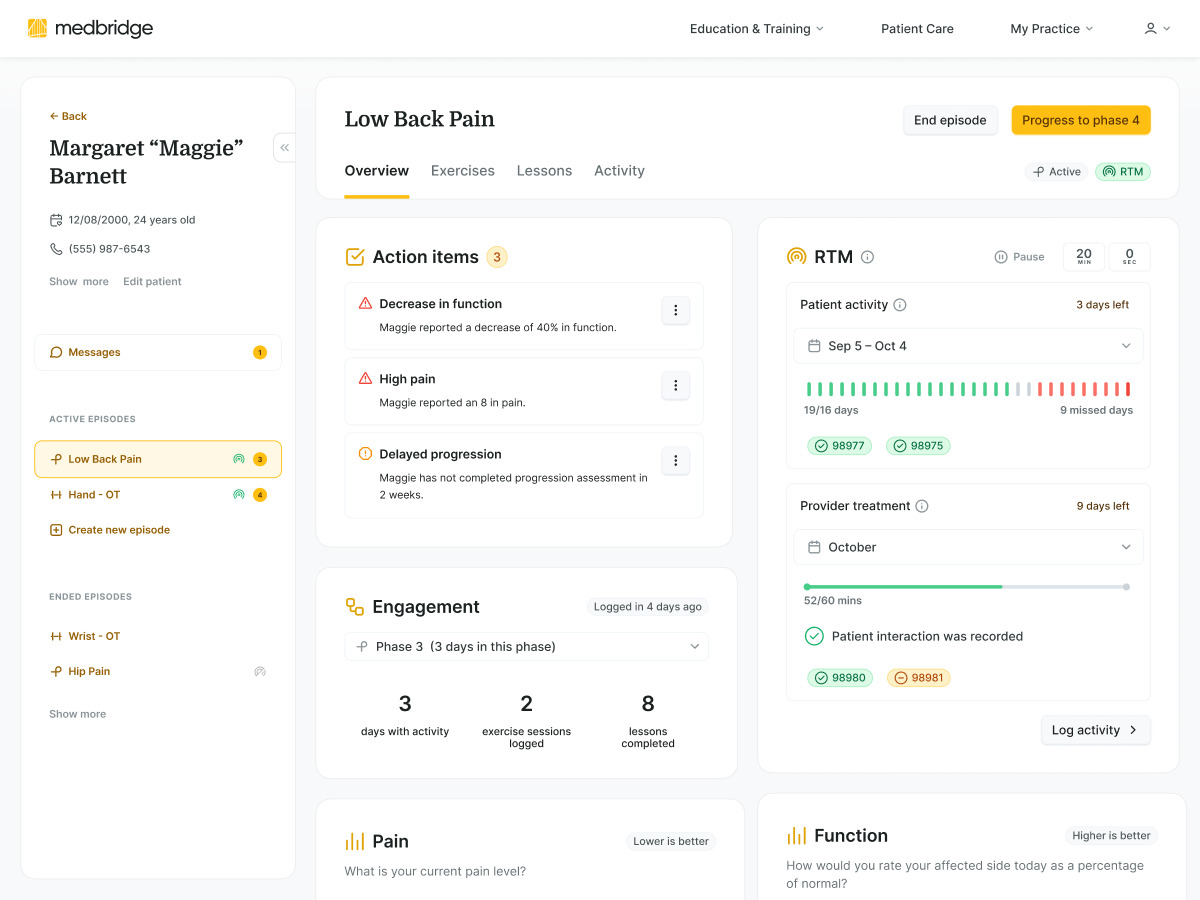The width and height of the screenshot is (1200, 900).
Task: Click the RTM info icon
Action: pos(868,257)
